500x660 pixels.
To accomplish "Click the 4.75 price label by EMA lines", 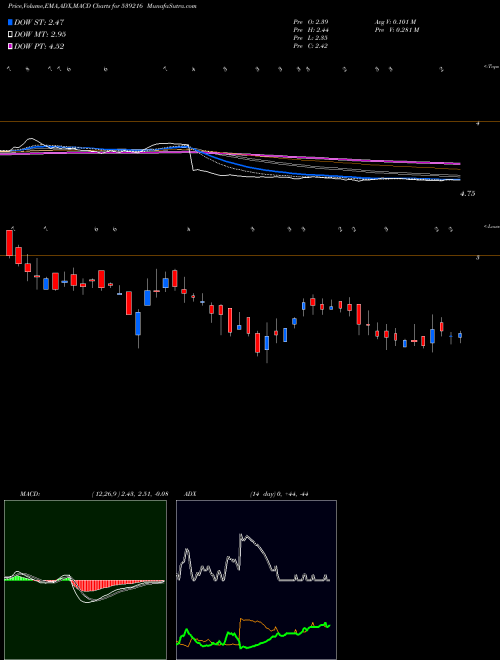I will click(468, 194).
